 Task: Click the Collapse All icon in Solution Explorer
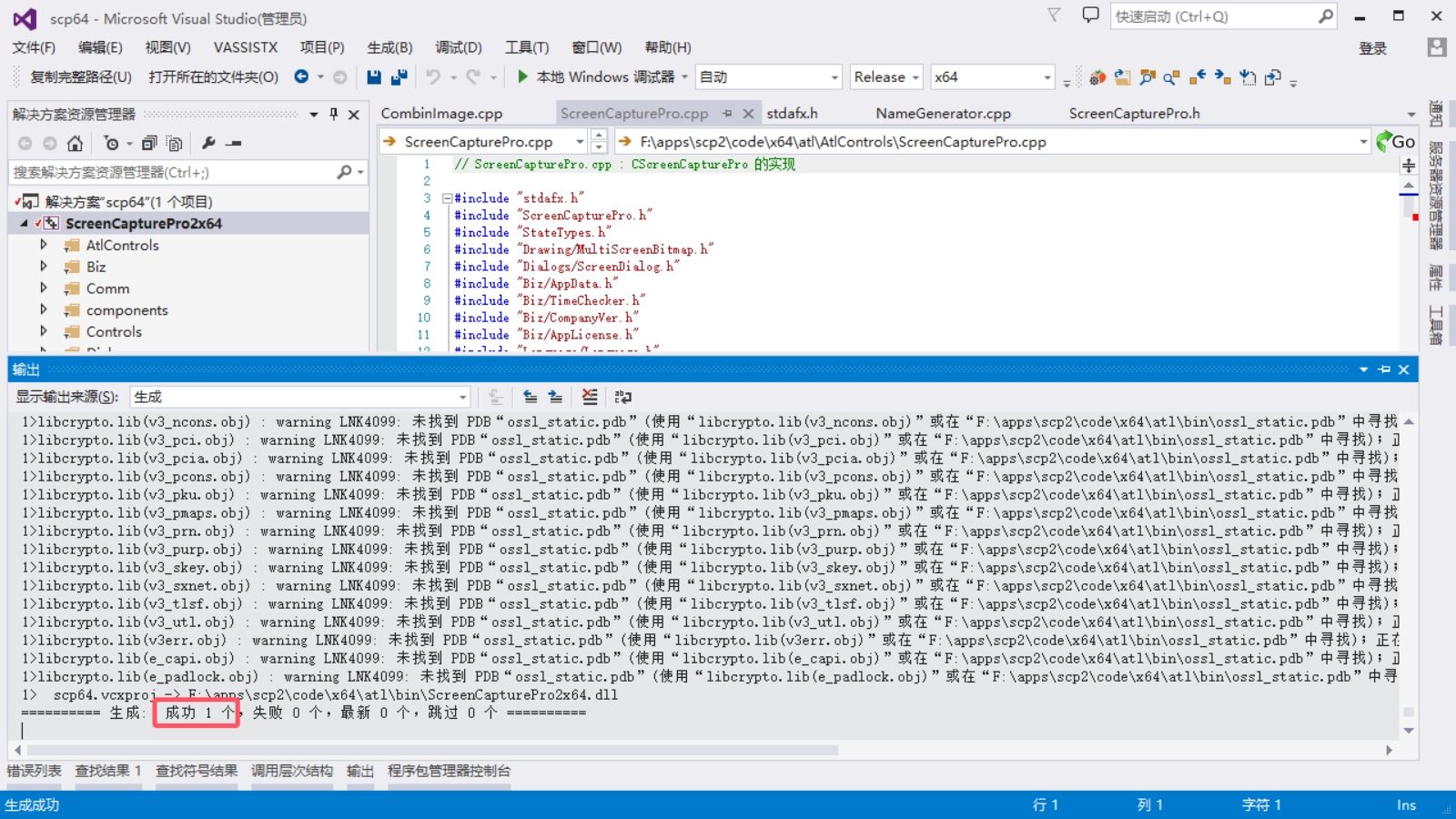[149, 143]
